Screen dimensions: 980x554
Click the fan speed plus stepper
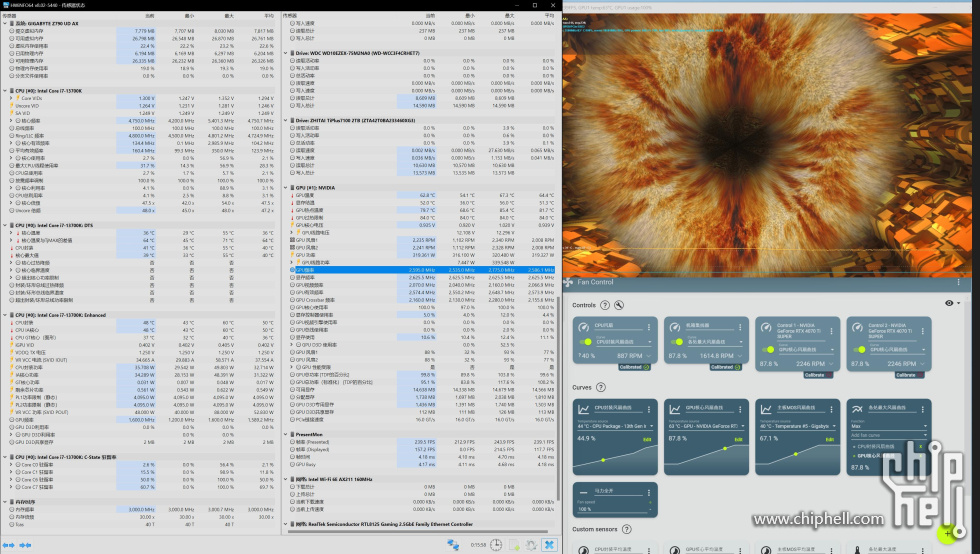[651, 501]
